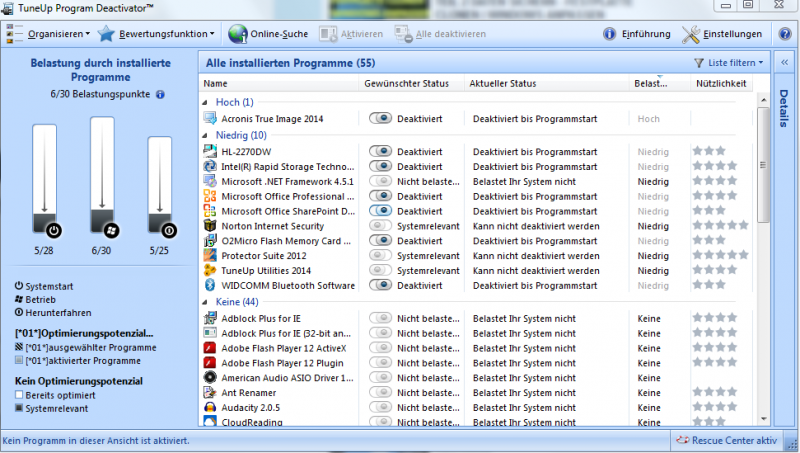Click the Microsoft Office SharePoint icon
This screenshot has height=453, width=800.
click(210, 211)
